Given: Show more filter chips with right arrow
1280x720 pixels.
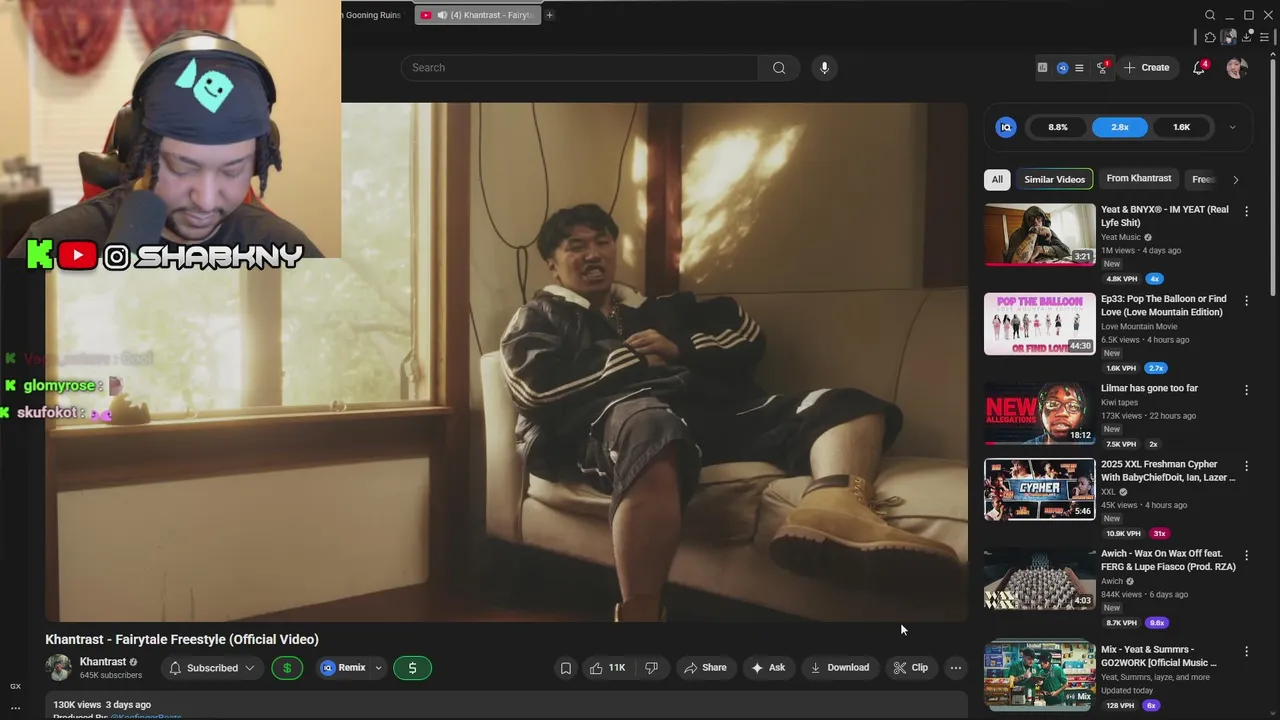Looking at the screenshot, I should pos(1235,180).
